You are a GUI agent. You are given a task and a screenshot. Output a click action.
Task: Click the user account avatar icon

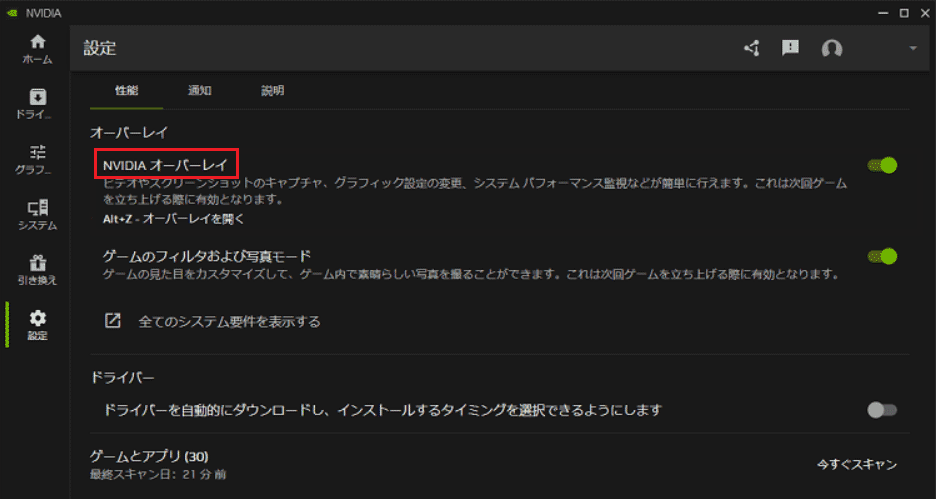click(832, 49)
